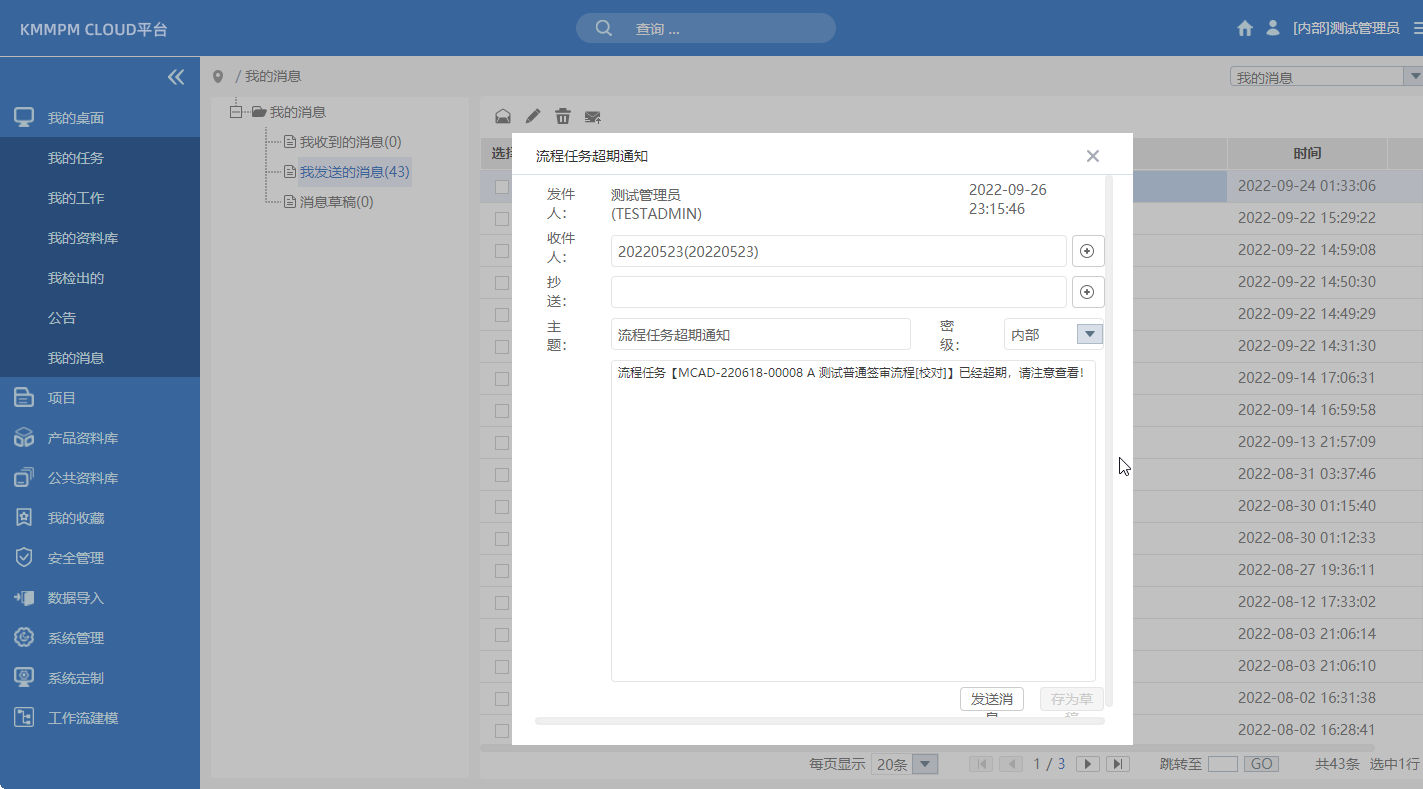The width and height of the screenshot is (1423, 789).
Task: Click the send mail toolbar icon
Action: pos(592,116)
